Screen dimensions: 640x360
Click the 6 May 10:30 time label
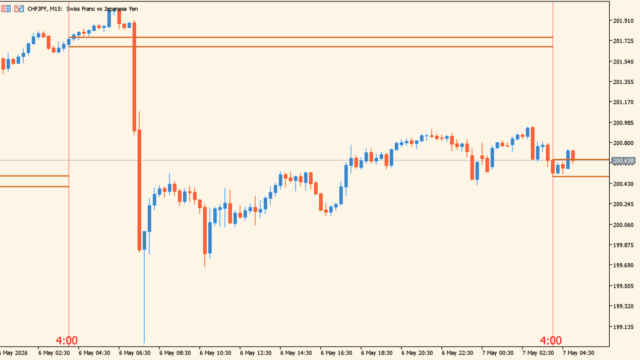pos(216,353)
